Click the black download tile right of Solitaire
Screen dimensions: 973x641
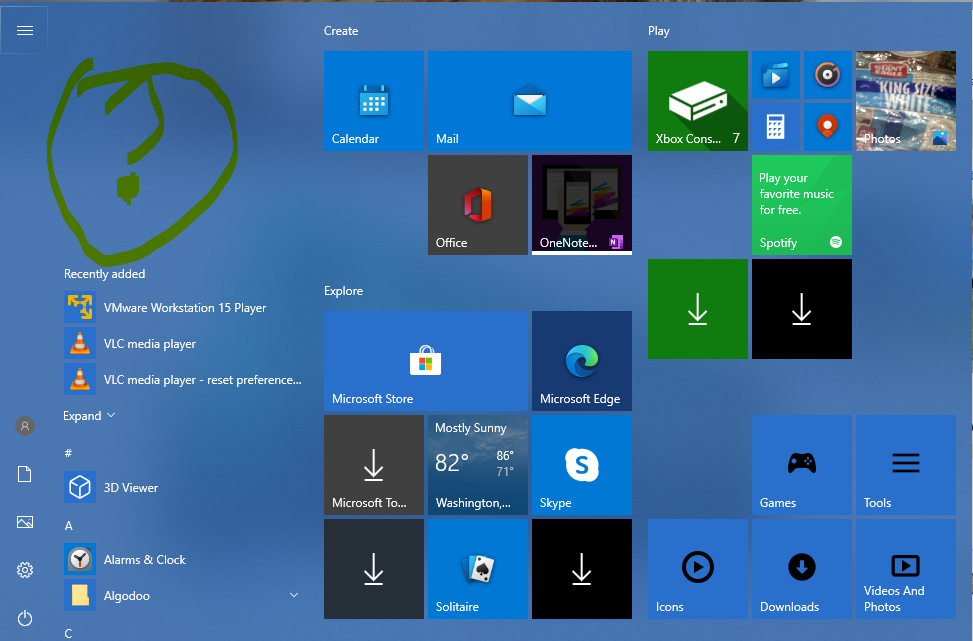pyautogui.click(x=582, y=569)
